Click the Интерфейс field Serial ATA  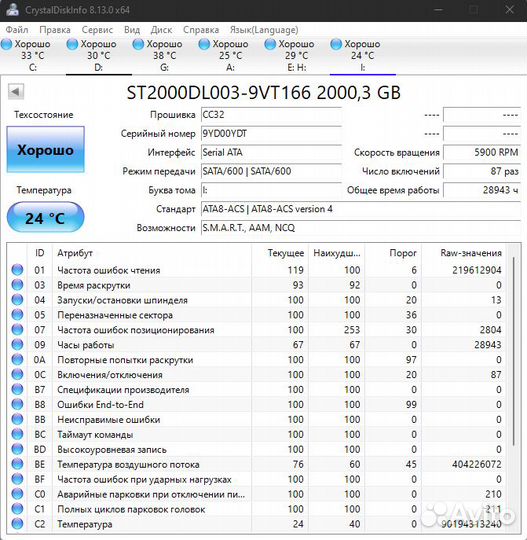(271, 153)
